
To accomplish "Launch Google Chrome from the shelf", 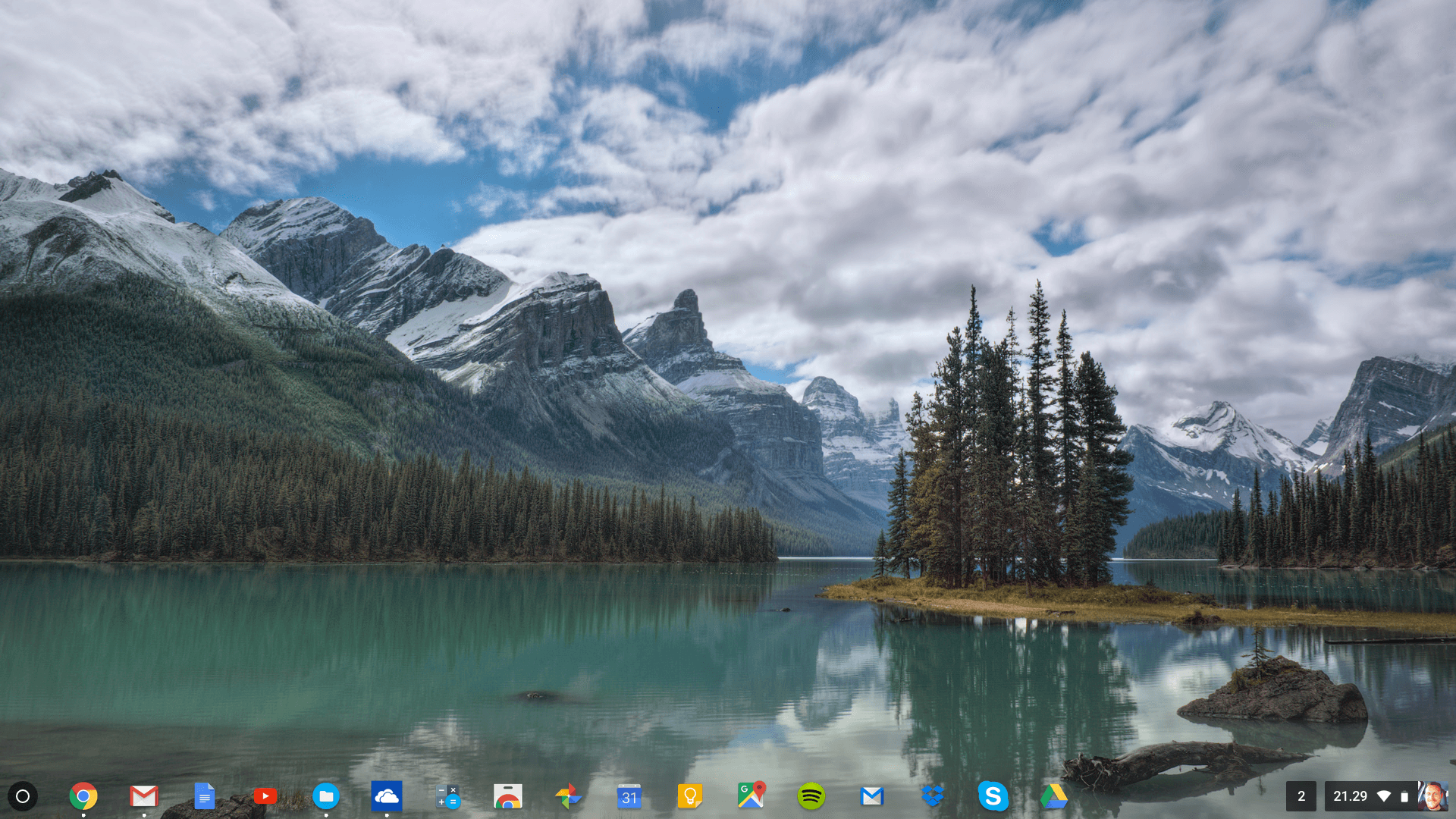I will tap(83, 796).
